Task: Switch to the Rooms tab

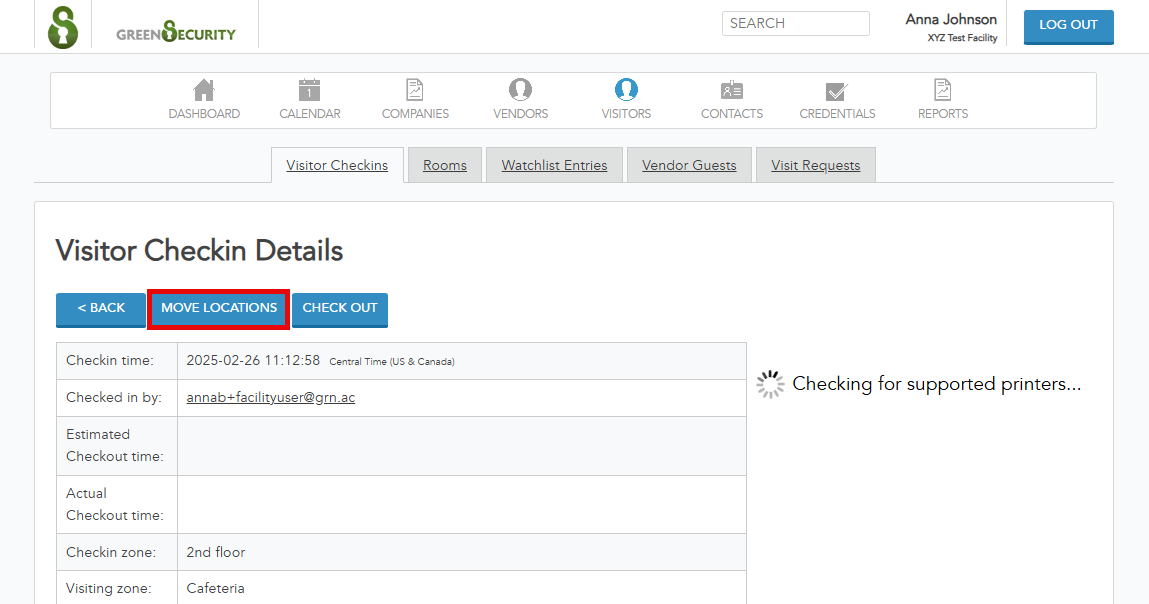Action: point(445,165)
